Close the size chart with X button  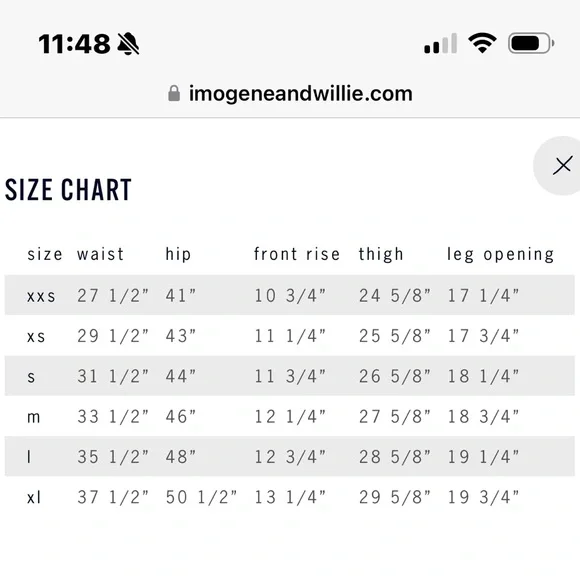[562, 165]
